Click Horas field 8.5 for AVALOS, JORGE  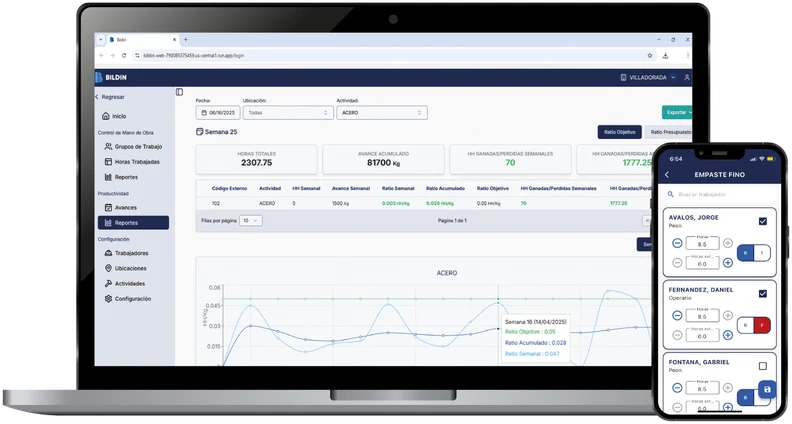[x=702, y=244]
